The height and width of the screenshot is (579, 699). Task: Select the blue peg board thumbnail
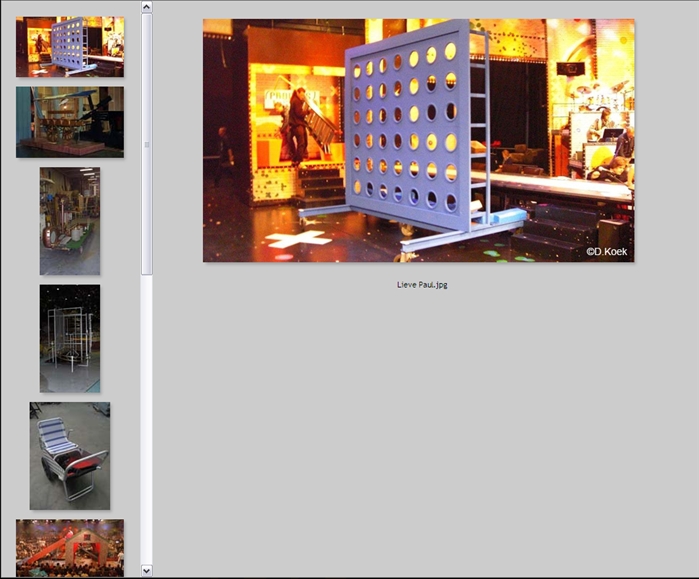click(70, 47)
